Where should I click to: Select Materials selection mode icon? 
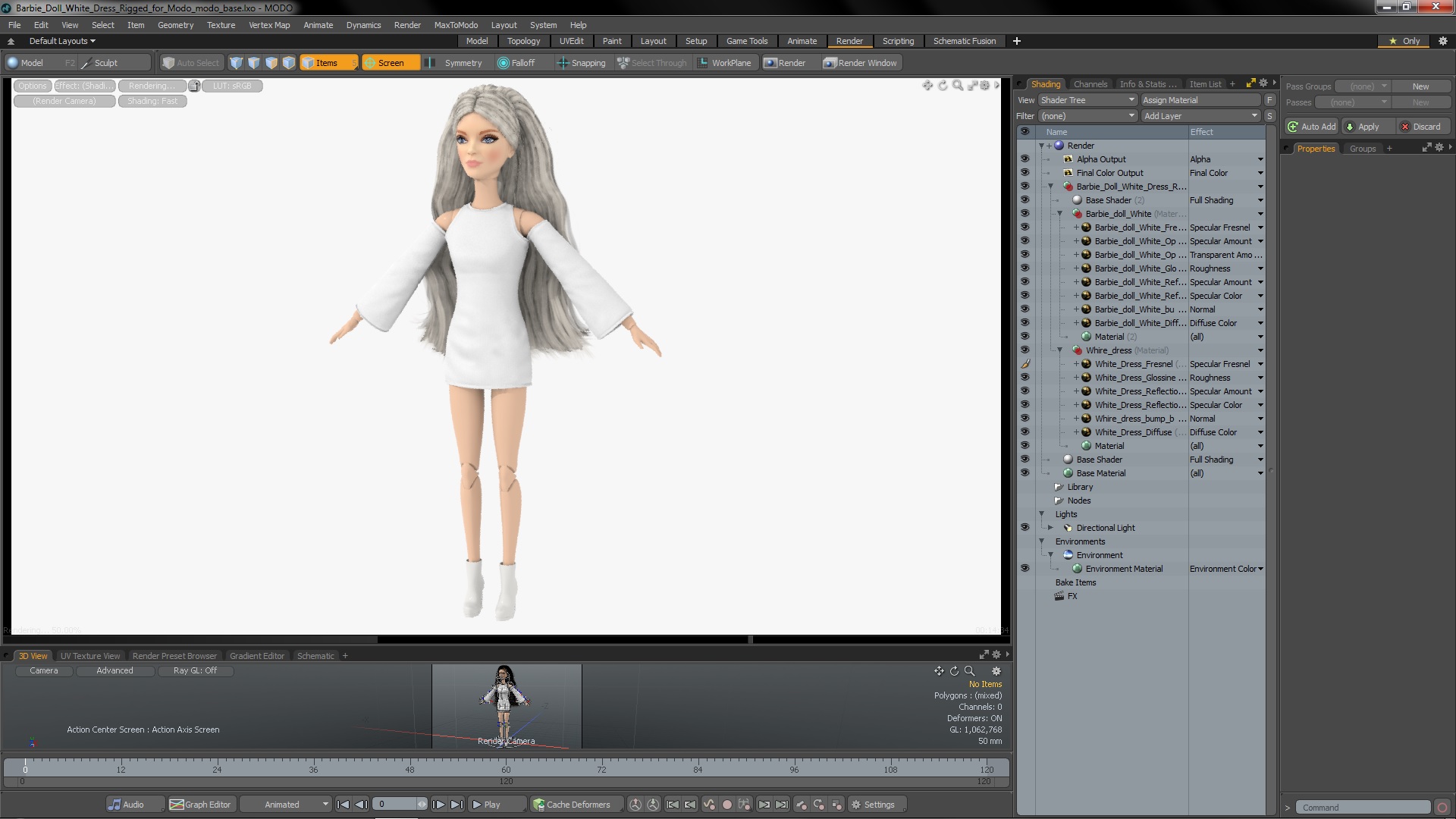click(289, 63)
